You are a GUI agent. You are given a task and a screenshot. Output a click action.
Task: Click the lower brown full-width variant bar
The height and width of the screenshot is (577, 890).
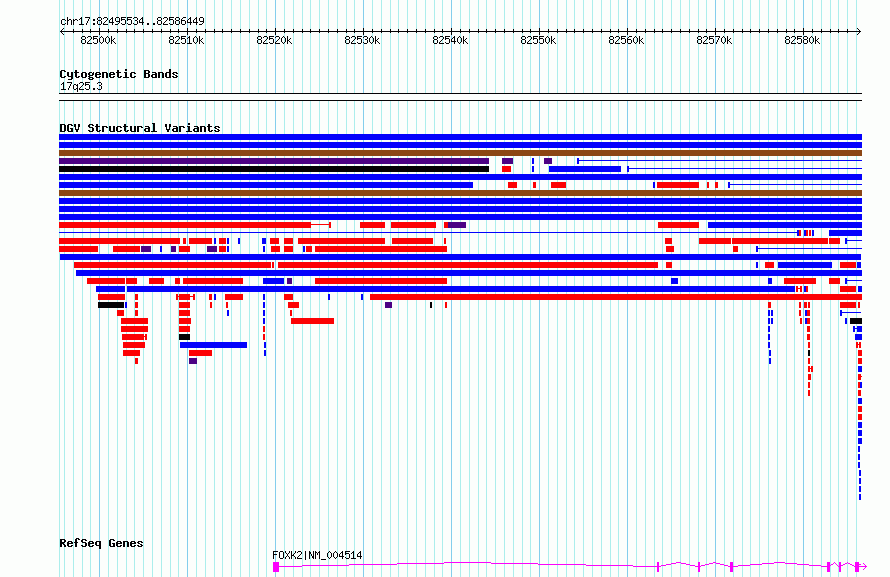point(460,193)
